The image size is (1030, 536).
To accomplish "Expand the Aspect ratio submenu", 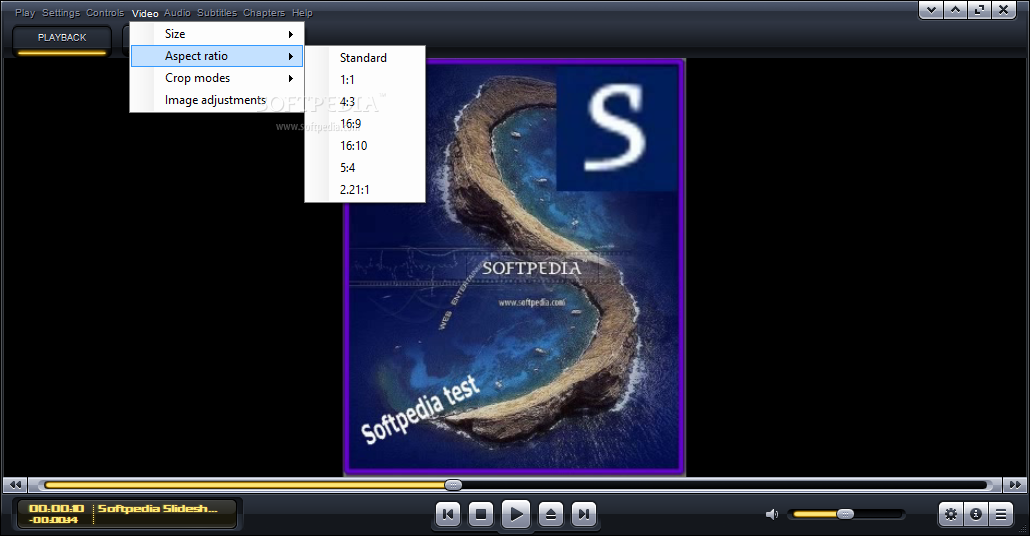I will [217, 56].
